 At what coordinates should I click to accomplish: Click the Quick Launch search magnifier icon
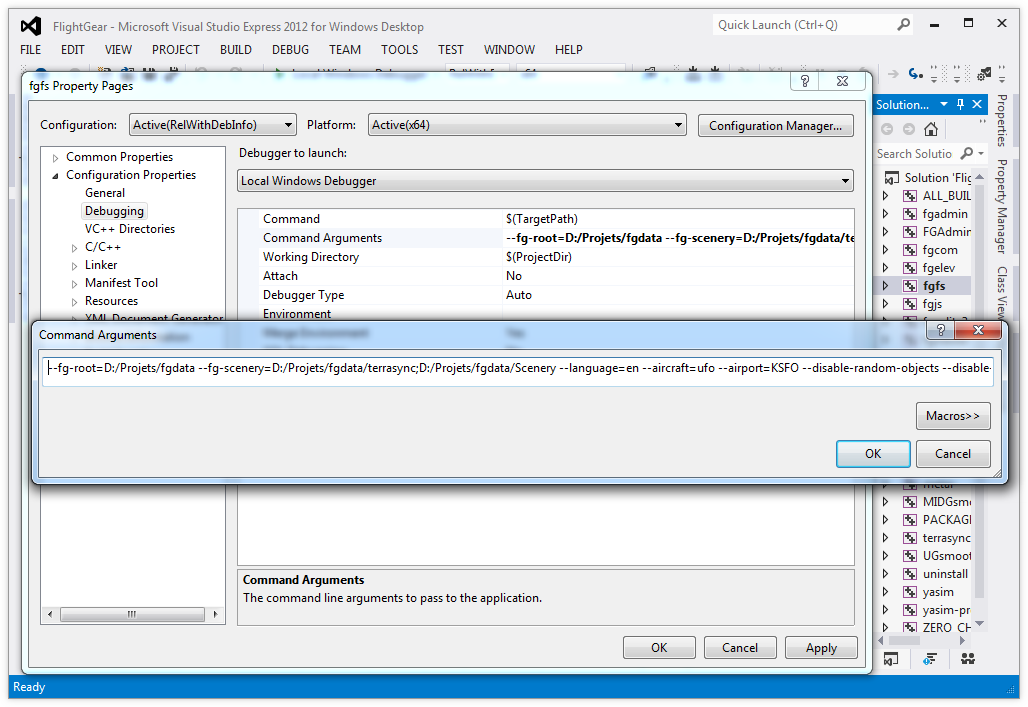pyautogui.click(x=903, y=25)
